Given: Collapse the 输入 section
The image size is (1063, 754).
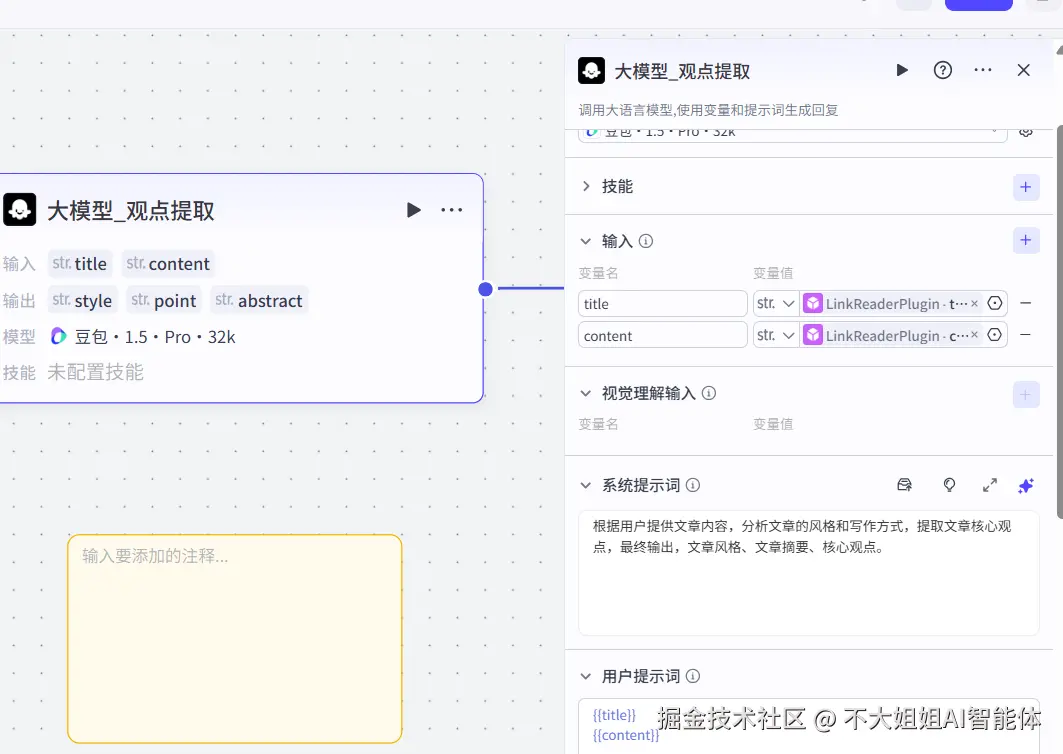Looking at the screenshot, I should [585, 240].
